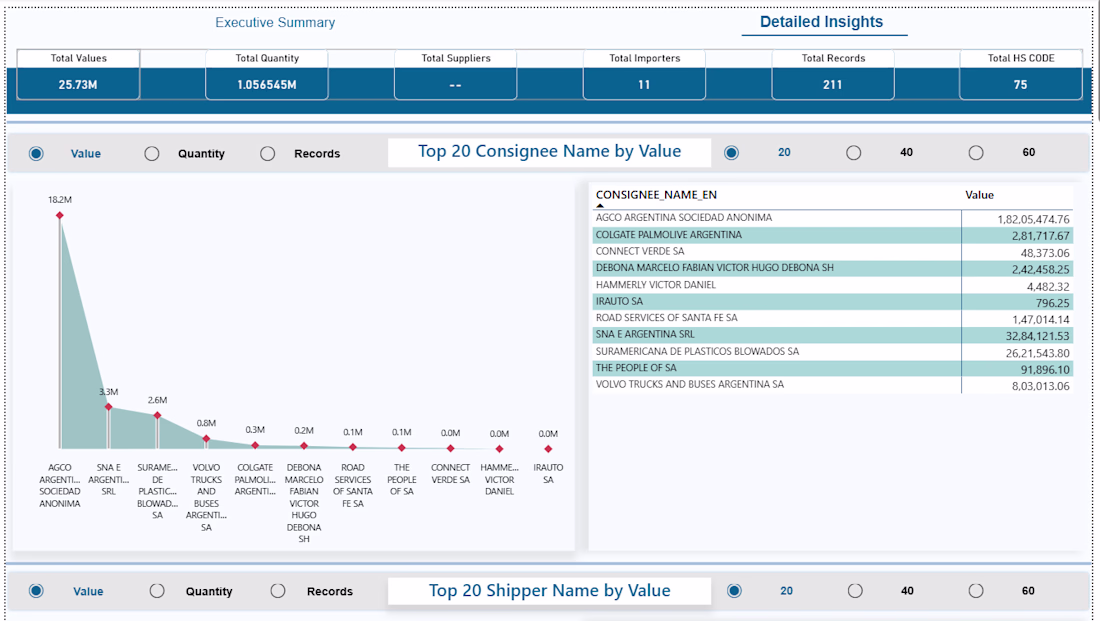The width and height of the screenshot is (1100, 621).
Task: Click the Total Importers card showing 11
Action: (644, 74)
